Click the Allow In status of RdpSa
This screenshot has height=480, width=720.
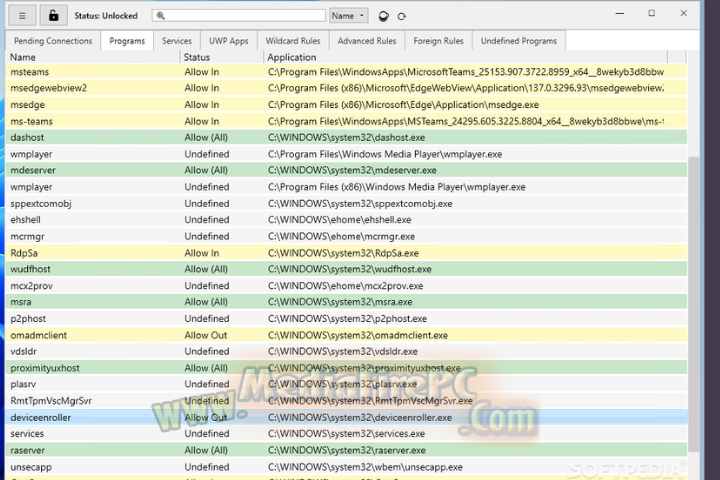(202, 253)
